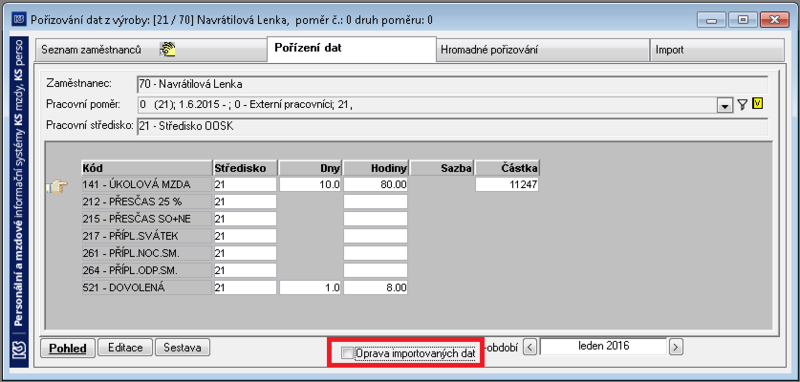Click Hodiny cell for 264 - PŘÍPL.ODP.SM.
Screen dimensions: 800x382
click(376, 270)
